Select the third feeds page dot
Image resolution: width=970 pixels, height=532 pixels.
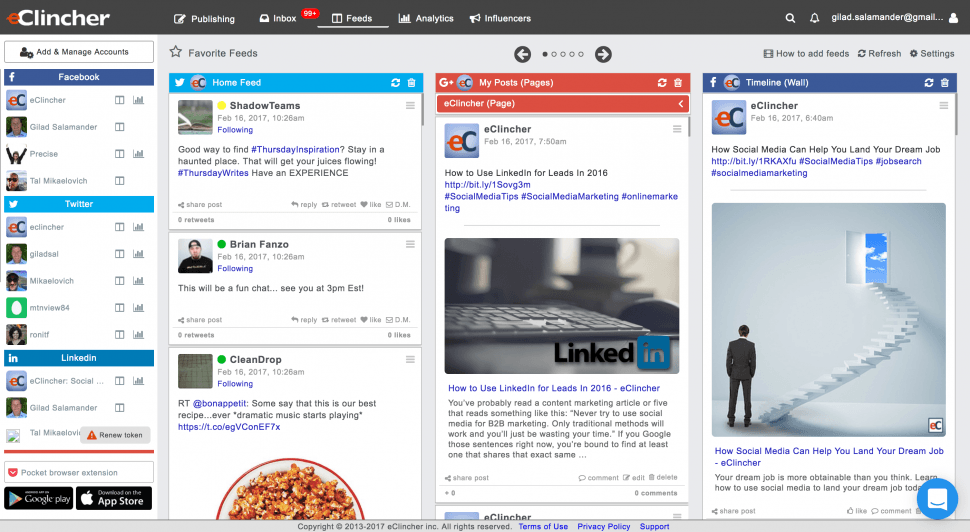pos(563,54)
